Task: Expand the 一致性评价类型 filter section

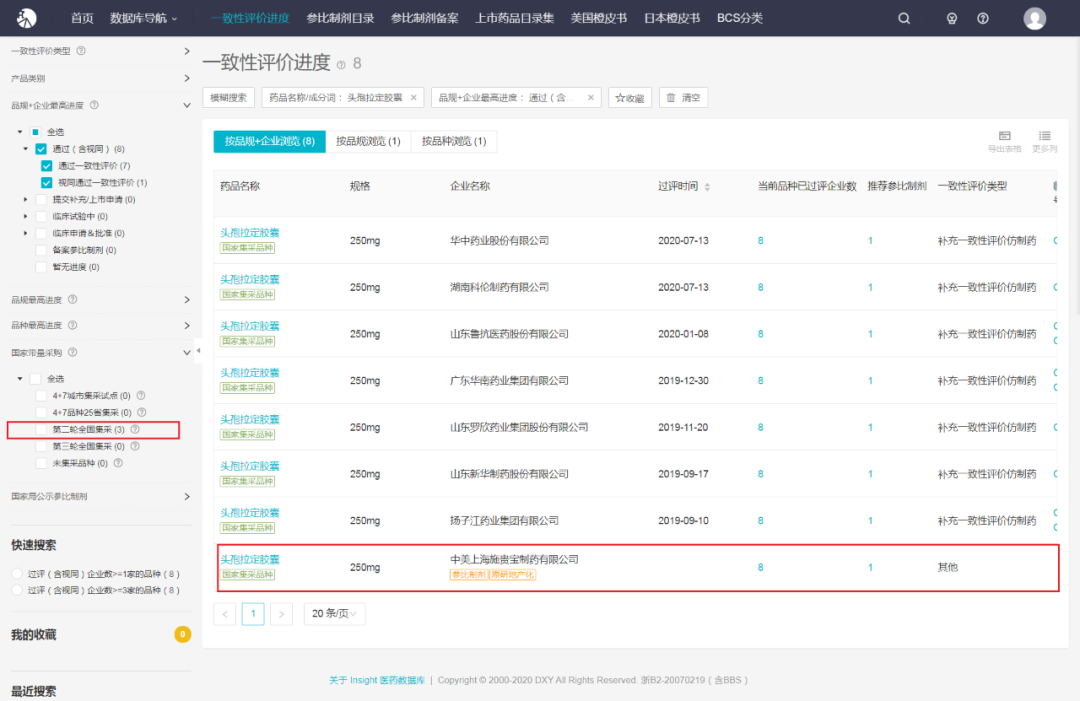Action: coord(187,51)
